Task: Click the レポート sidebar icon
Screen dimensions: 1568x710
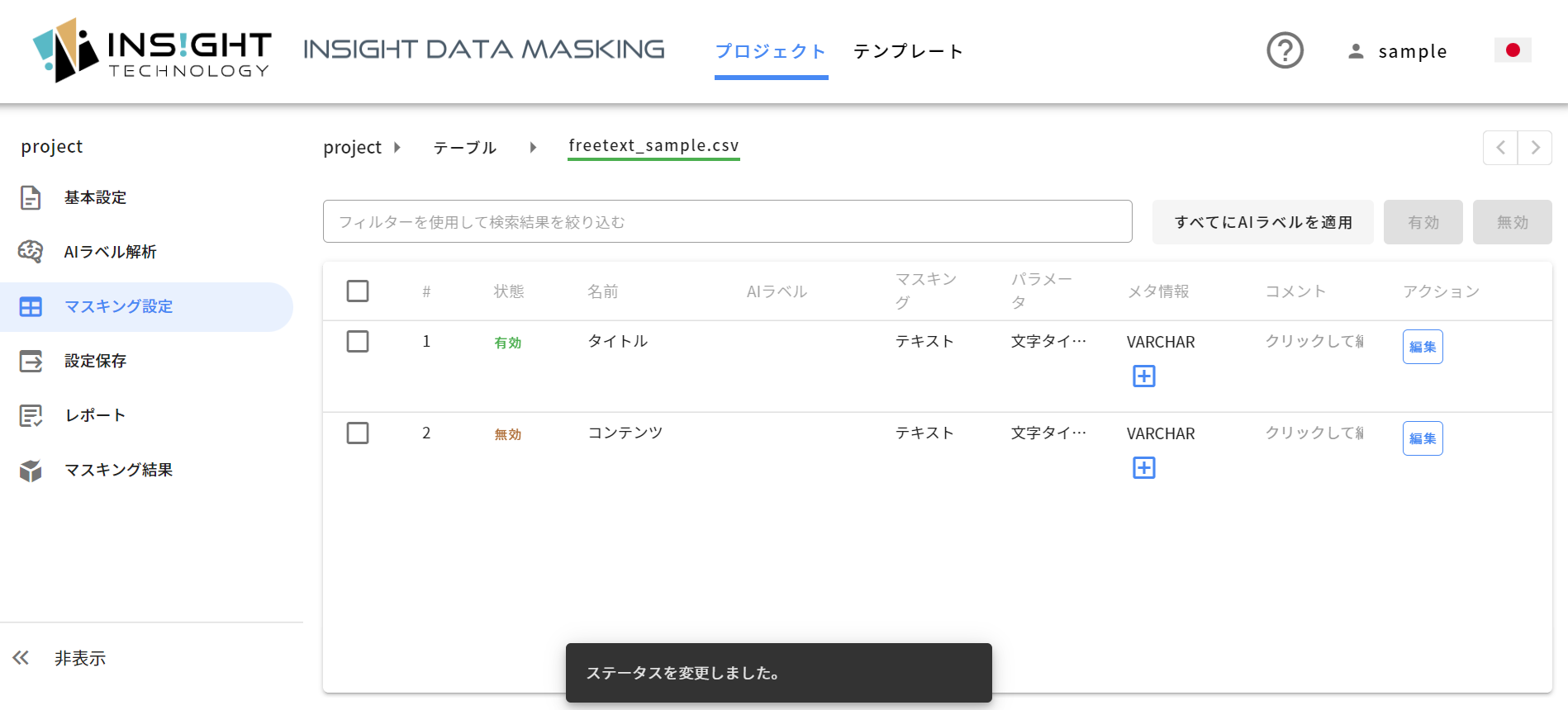Action: (31, 415)
